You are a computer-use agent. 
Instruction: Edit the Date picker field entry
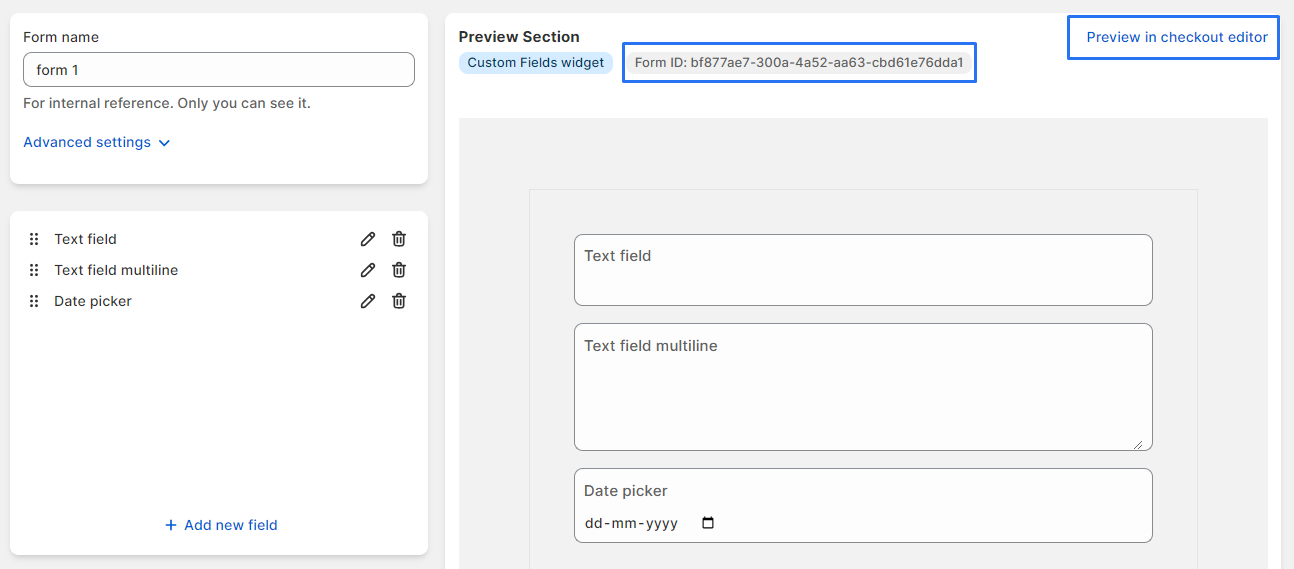(368, 301)
